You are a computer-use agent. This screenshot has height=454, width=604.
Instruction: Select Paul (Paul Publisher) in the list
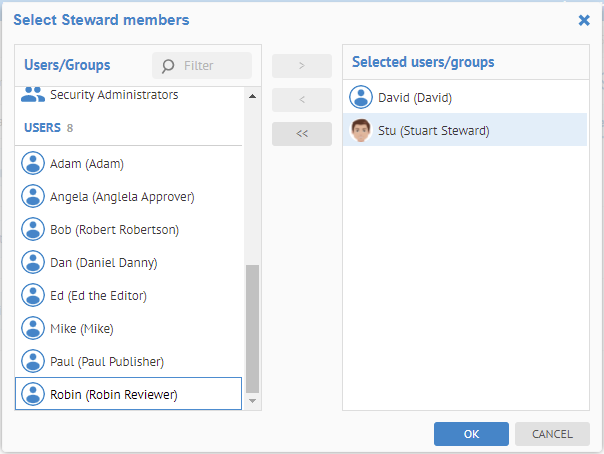point(106,361)
